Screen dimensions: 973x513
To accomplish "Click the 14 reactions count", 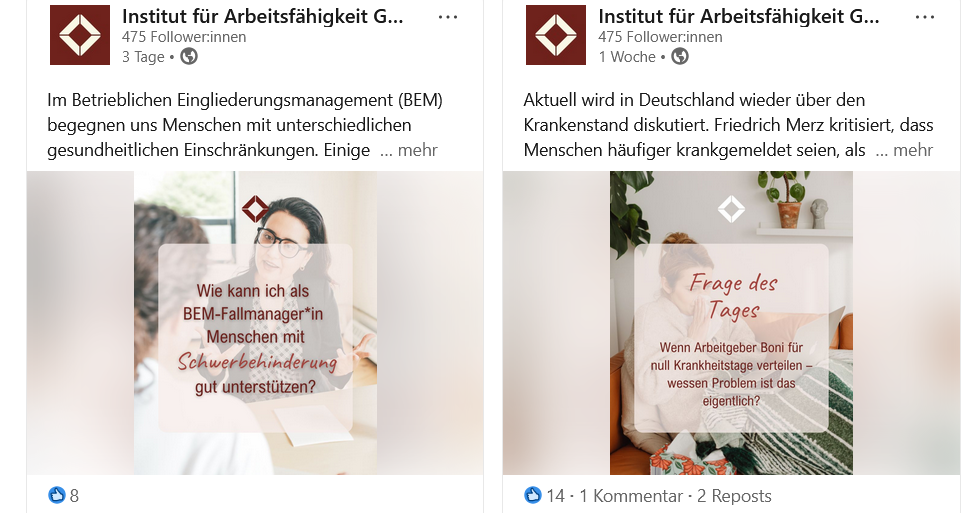I will point(555,496).
